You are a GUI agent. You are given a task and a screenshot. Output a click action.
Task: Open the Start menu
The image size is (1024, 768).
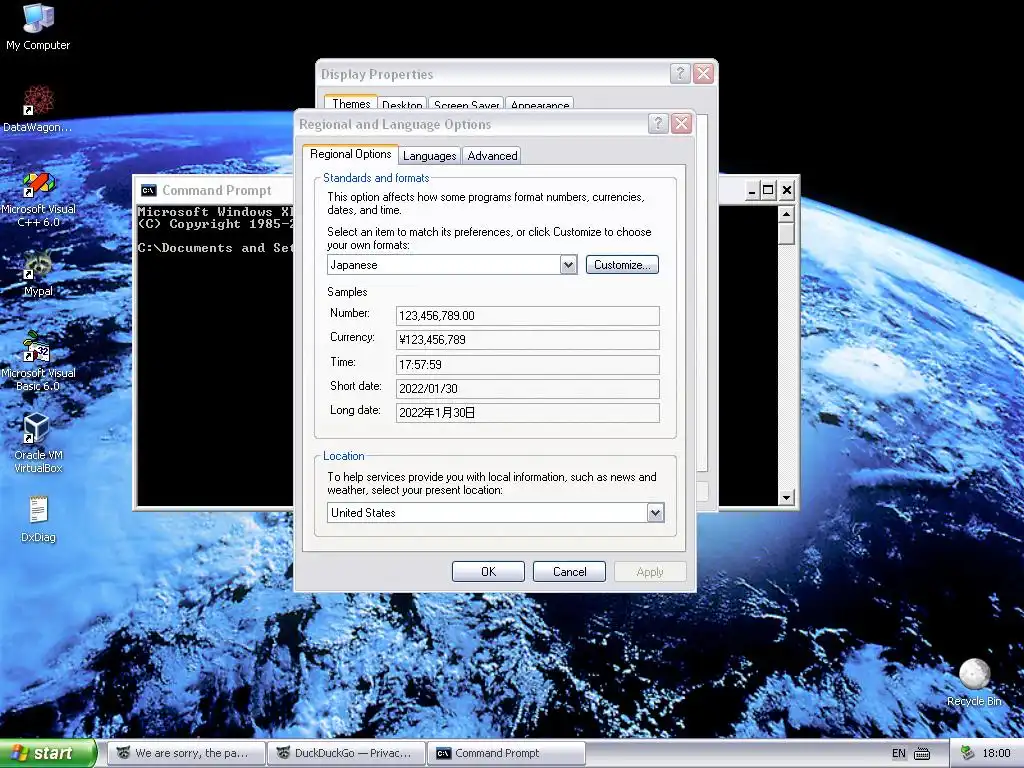[48, 754]
